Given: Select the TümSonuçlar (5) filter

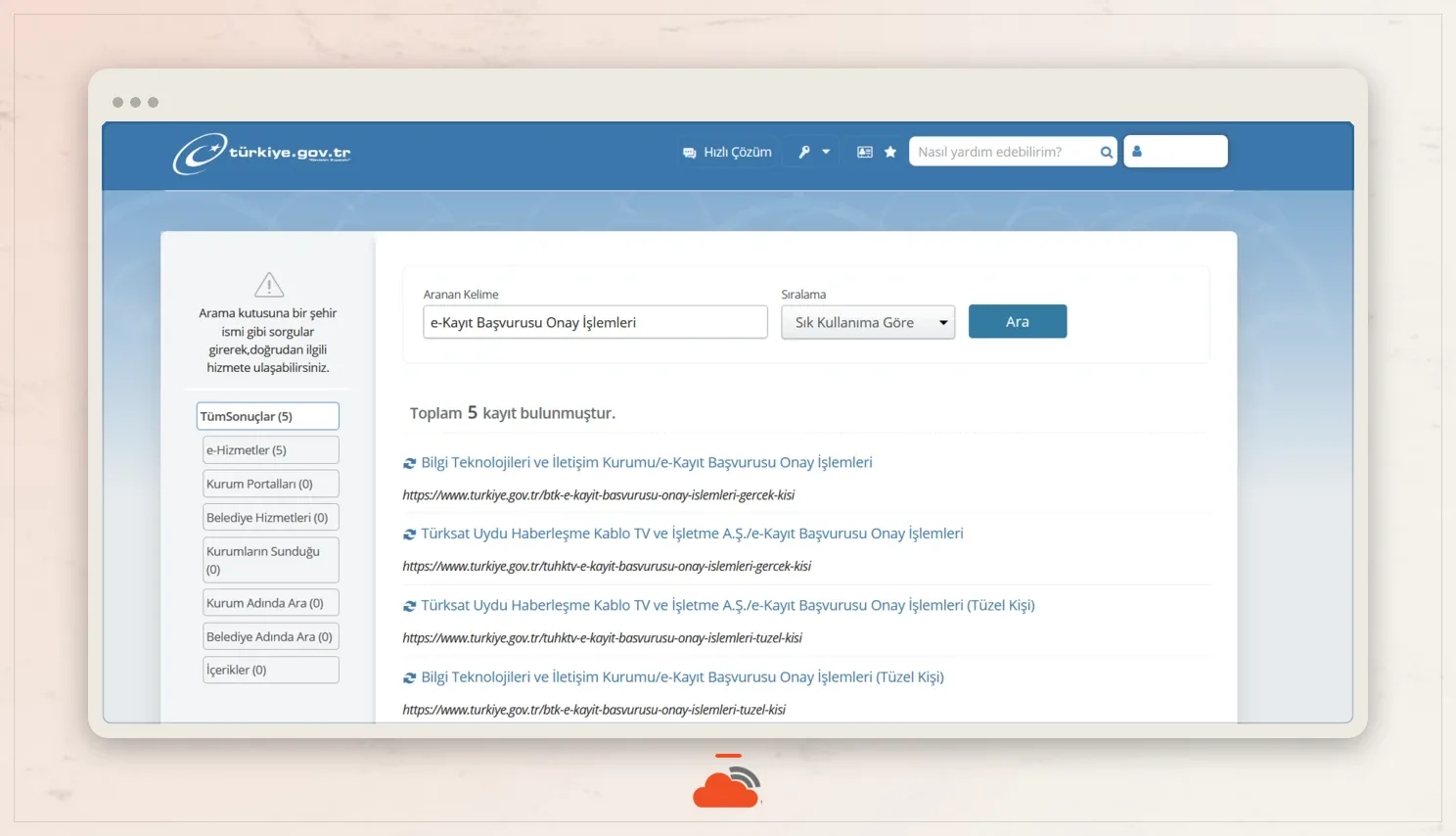Looking at the screenshot, I should pos(268,416).
